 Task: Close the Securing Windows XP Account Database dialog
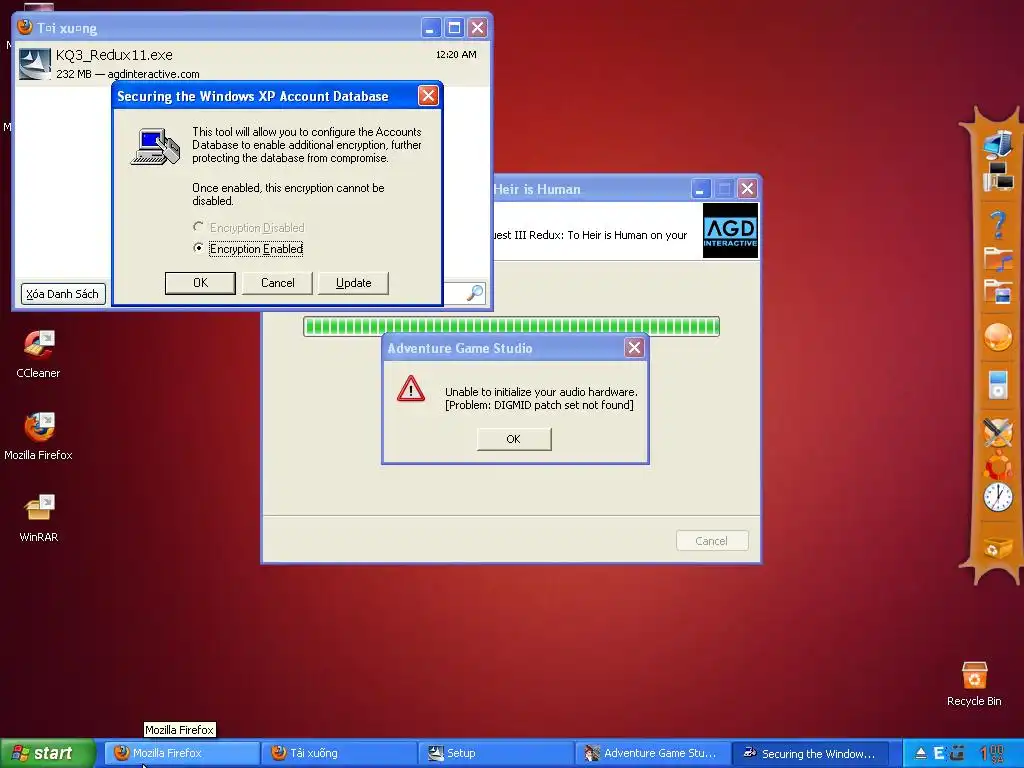tap(428, 96)
